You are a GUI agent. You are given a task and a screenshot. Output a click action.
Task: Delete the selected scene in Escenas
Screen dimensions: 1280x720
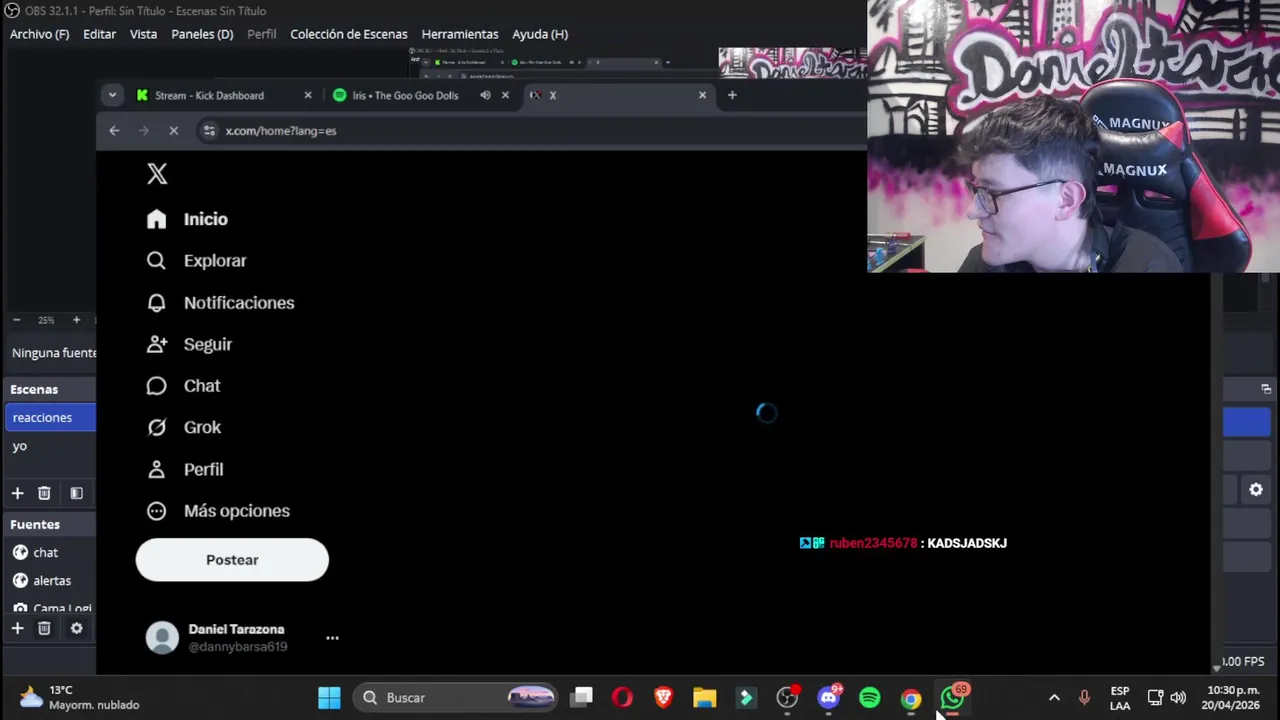(44, 493)
